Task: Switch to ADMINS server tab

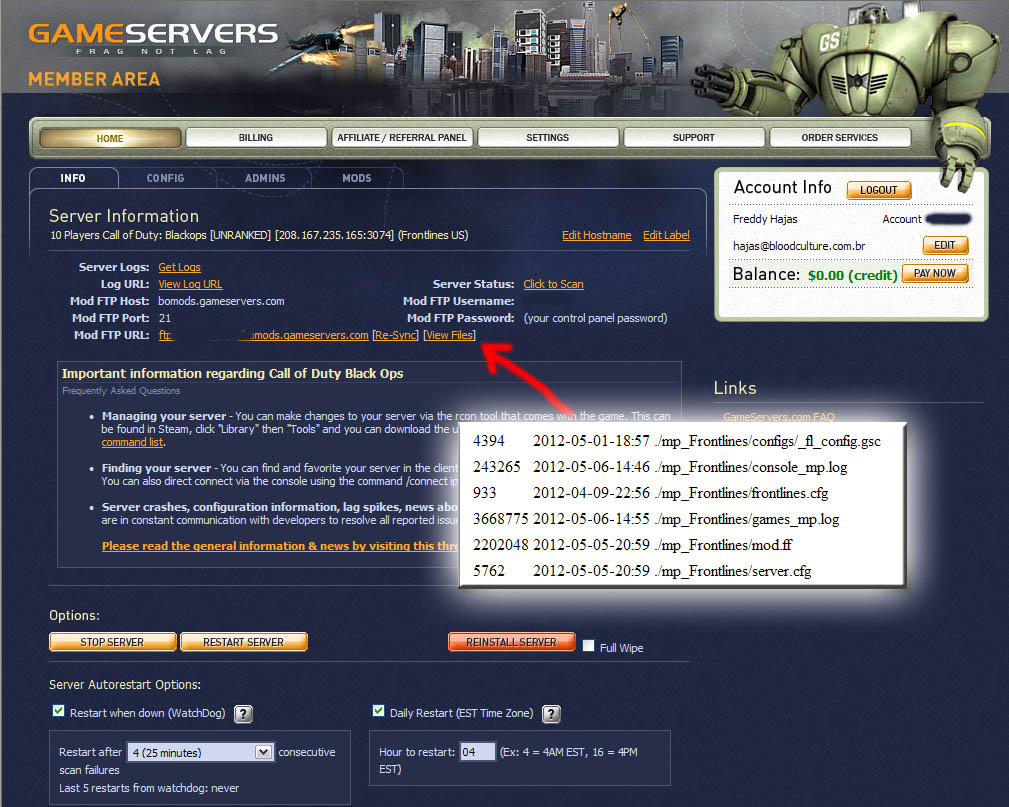Action: point(265,178)
